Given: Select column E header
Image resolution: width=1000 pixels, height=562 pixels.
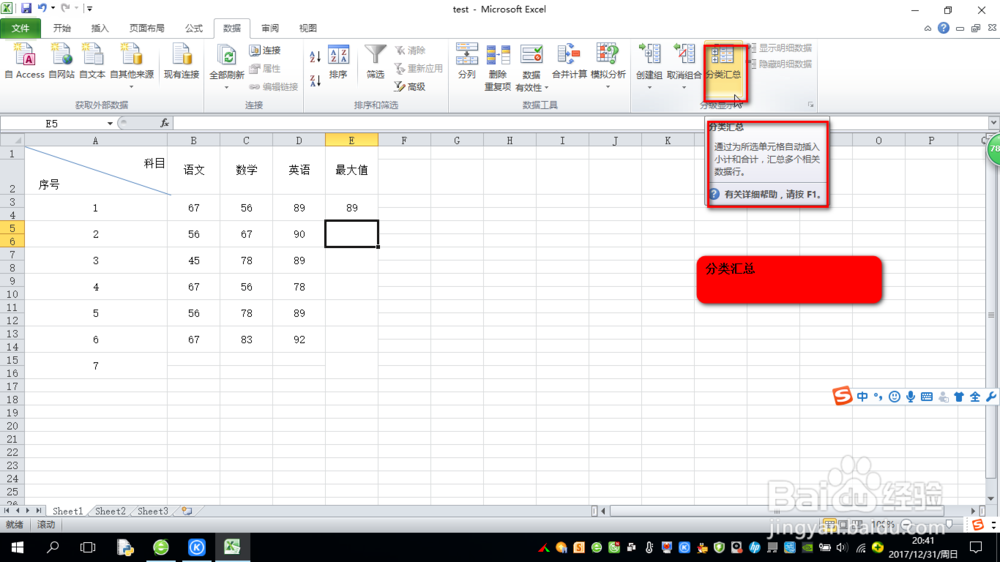Looking at the screenshot, I should coord(351,140).
